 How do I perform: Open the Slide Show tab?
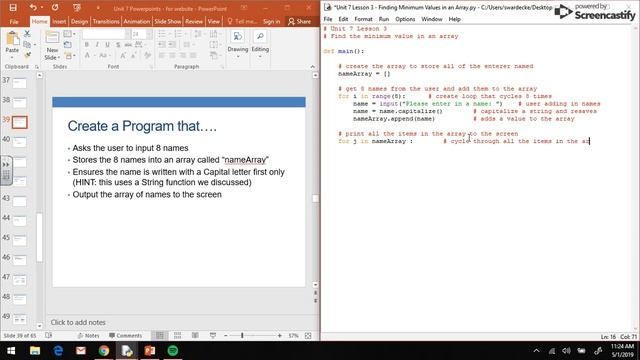tap(168, 21)
